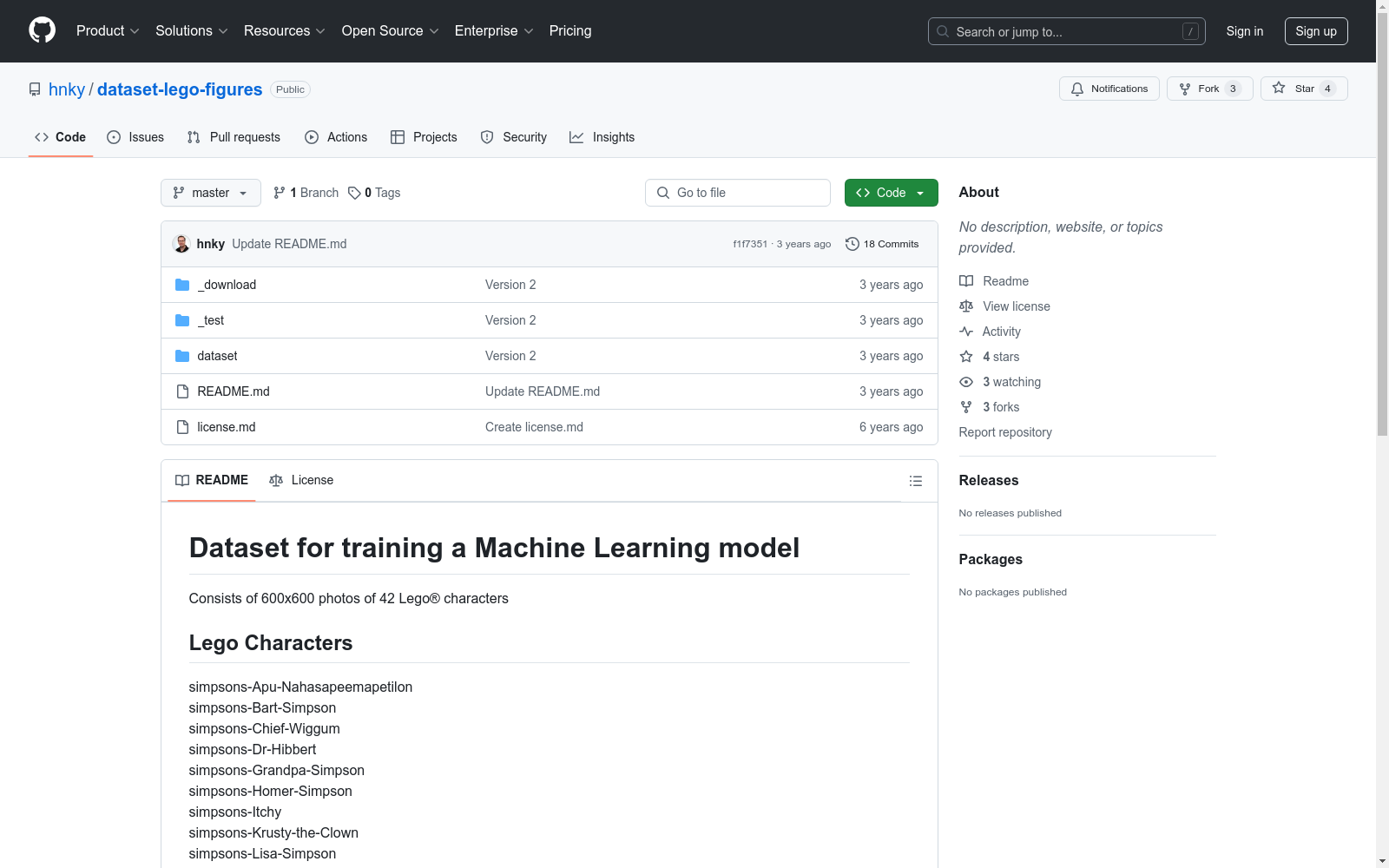This screenshot has width=1389, height=868.
Task: Click the fork count badge 3
Action: 1233,89
